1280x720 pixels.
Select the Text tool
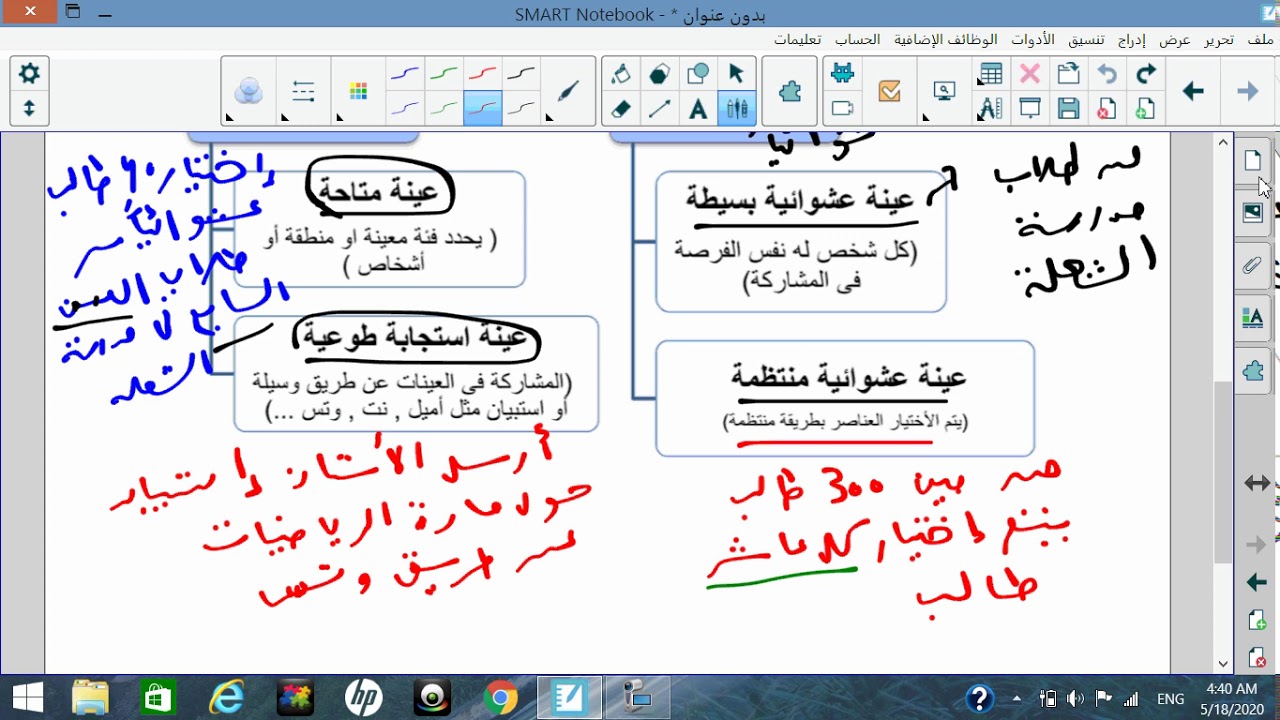click(698, 109)
